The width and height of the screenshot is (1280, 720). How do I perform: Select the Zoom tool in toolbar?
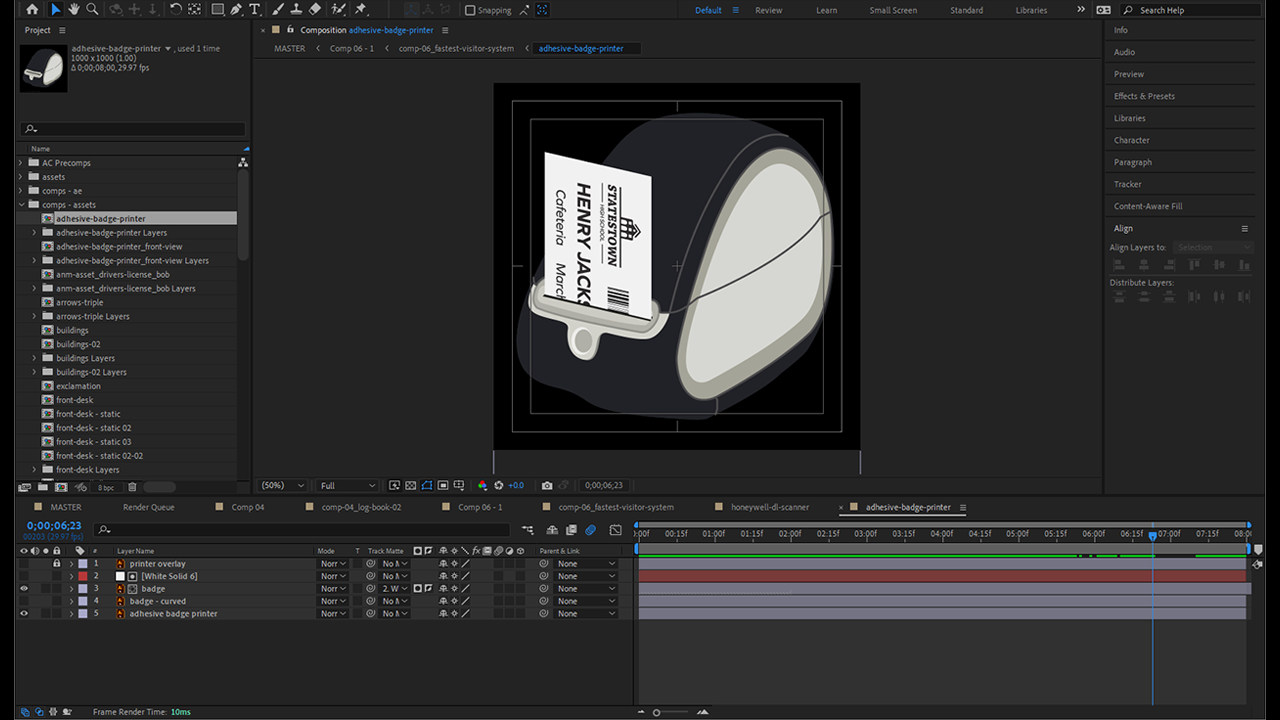coord(92,9)
